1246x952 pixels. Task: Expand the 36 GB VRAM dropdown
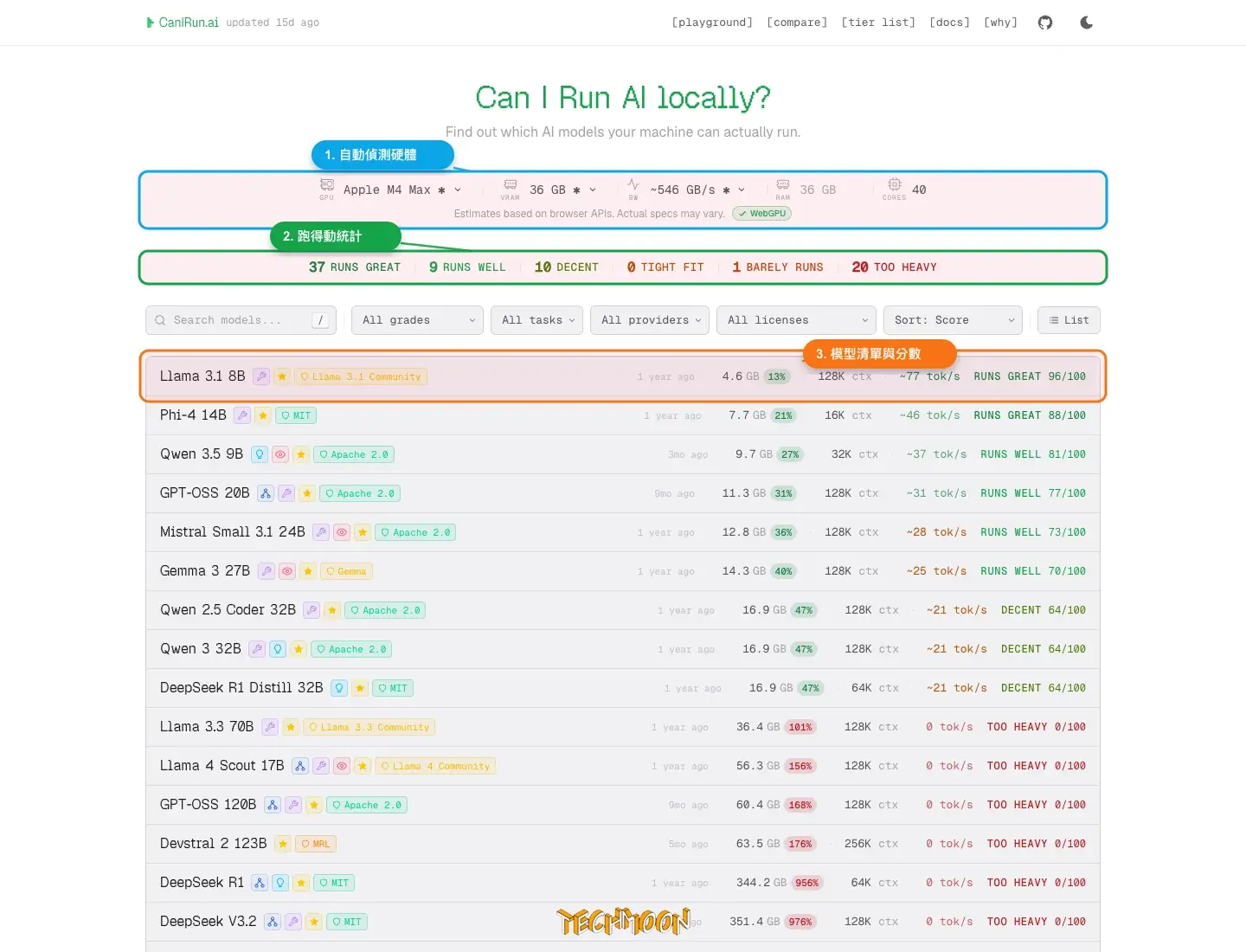point(562,190)
